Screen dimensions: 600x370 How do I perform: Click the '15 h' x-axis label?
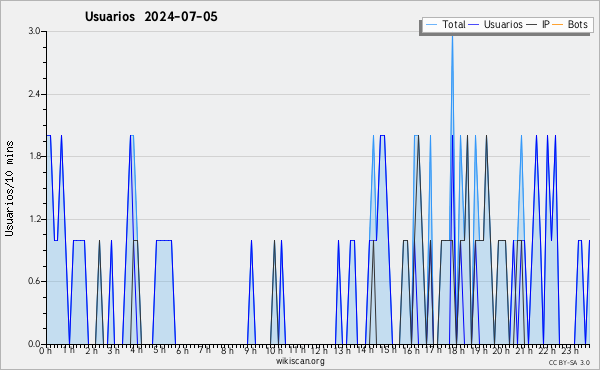click(388, 350)
